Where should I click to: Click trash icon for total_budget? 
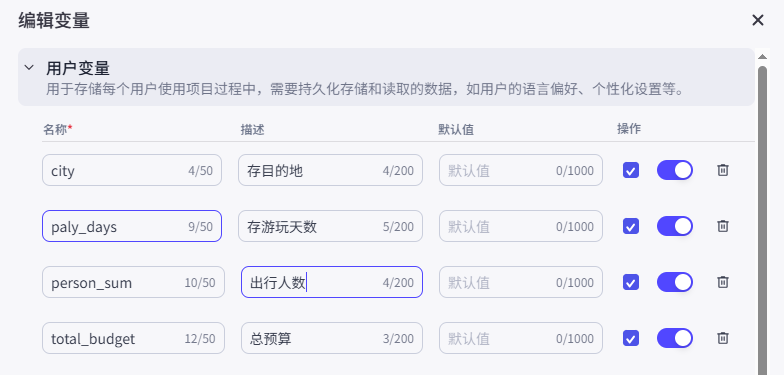722,338
